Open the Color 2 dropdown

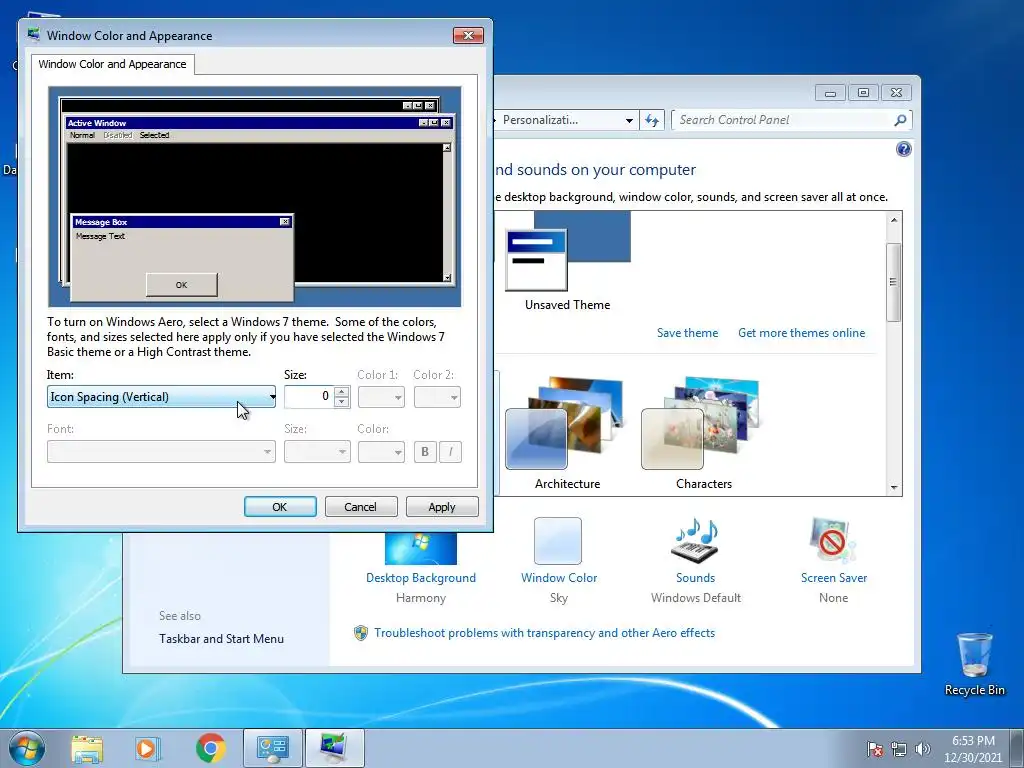(437, 396)
